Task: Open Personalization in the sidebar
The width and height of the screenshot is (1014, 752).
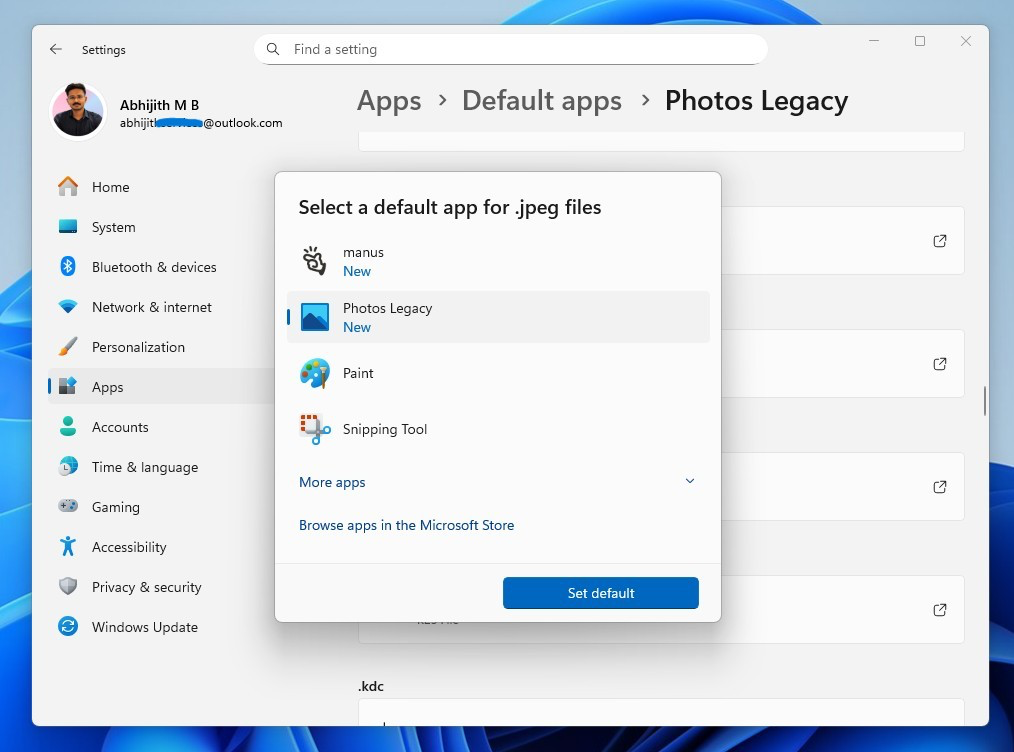Action: point(138,347)
